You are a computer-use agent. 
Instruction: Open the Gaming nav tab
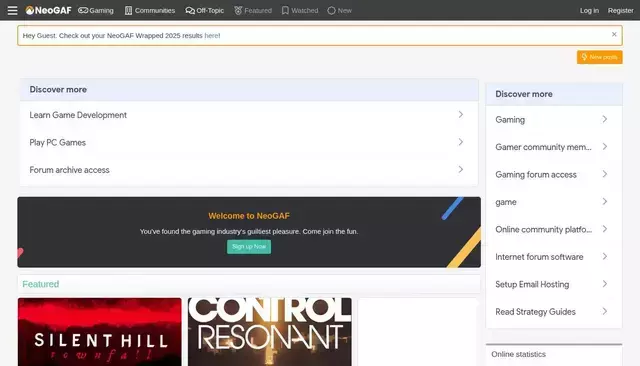[x=96, y=10]
